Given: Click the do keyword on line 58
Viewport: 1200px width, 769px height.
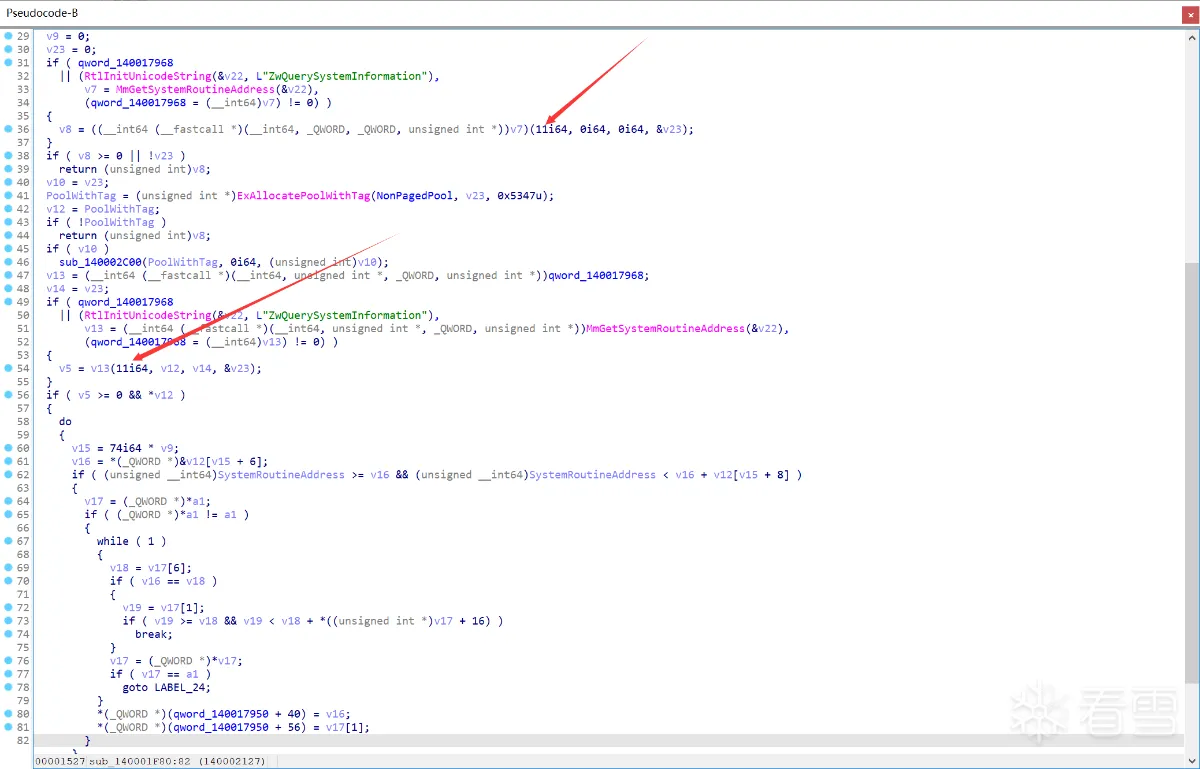Looking at the screenshot, I should [x=65, y=421].
